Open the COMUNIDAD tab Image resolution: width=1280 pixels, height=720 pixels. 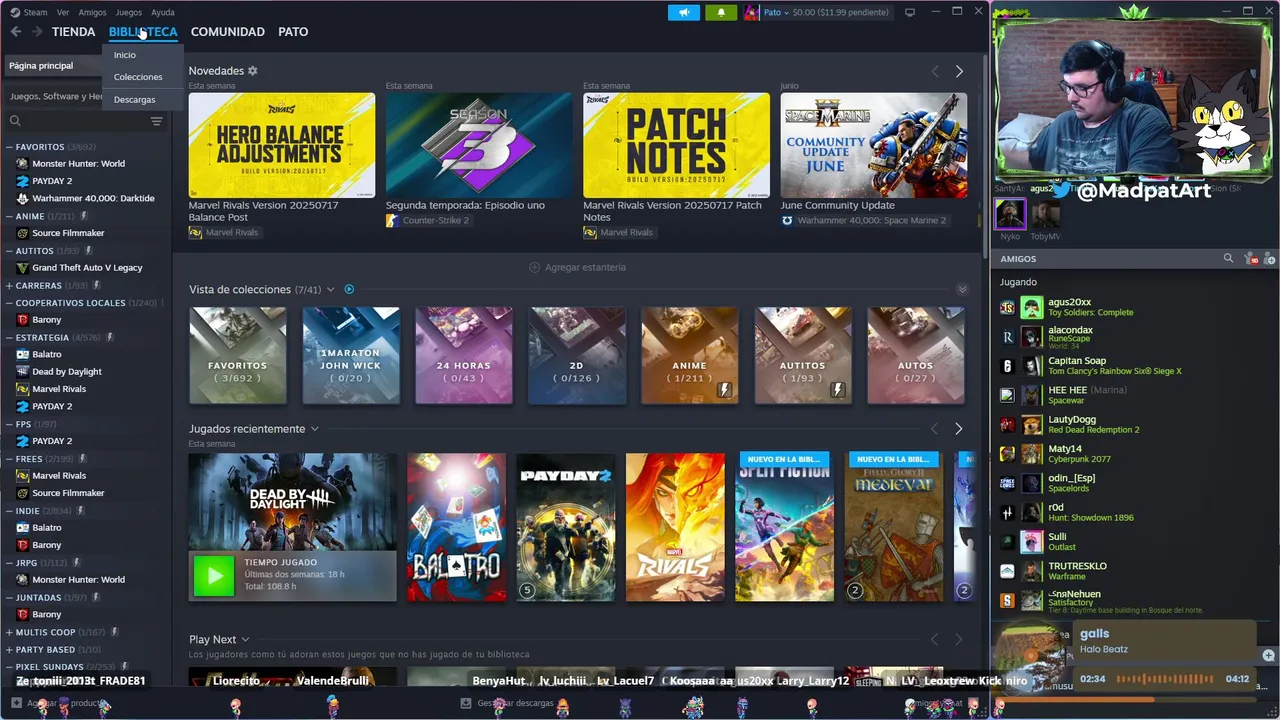(x=227, y=32)
